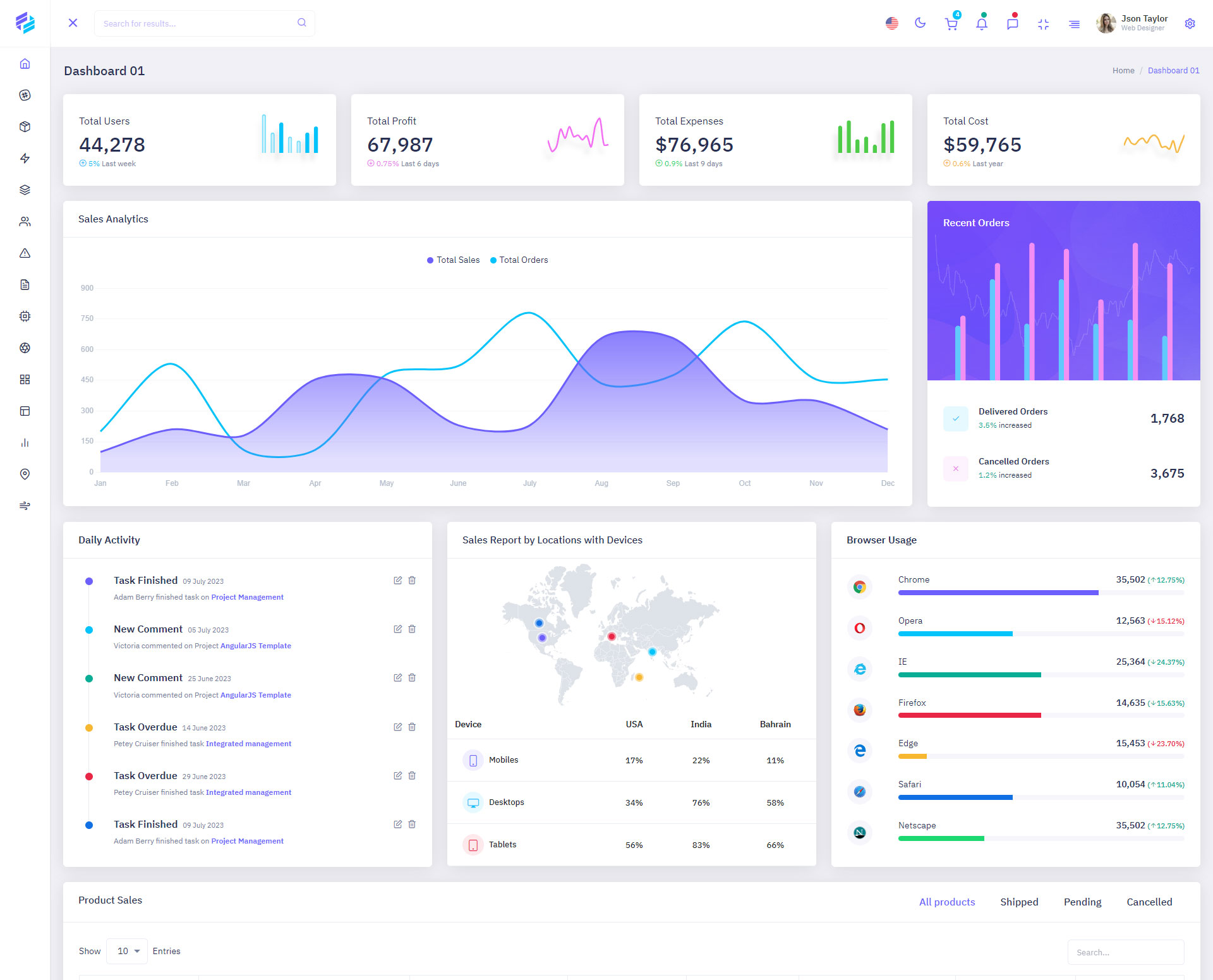This screenshot has height=980, width=1213.
Task: Click the notifications bell icon
Action: pos(981,24)
